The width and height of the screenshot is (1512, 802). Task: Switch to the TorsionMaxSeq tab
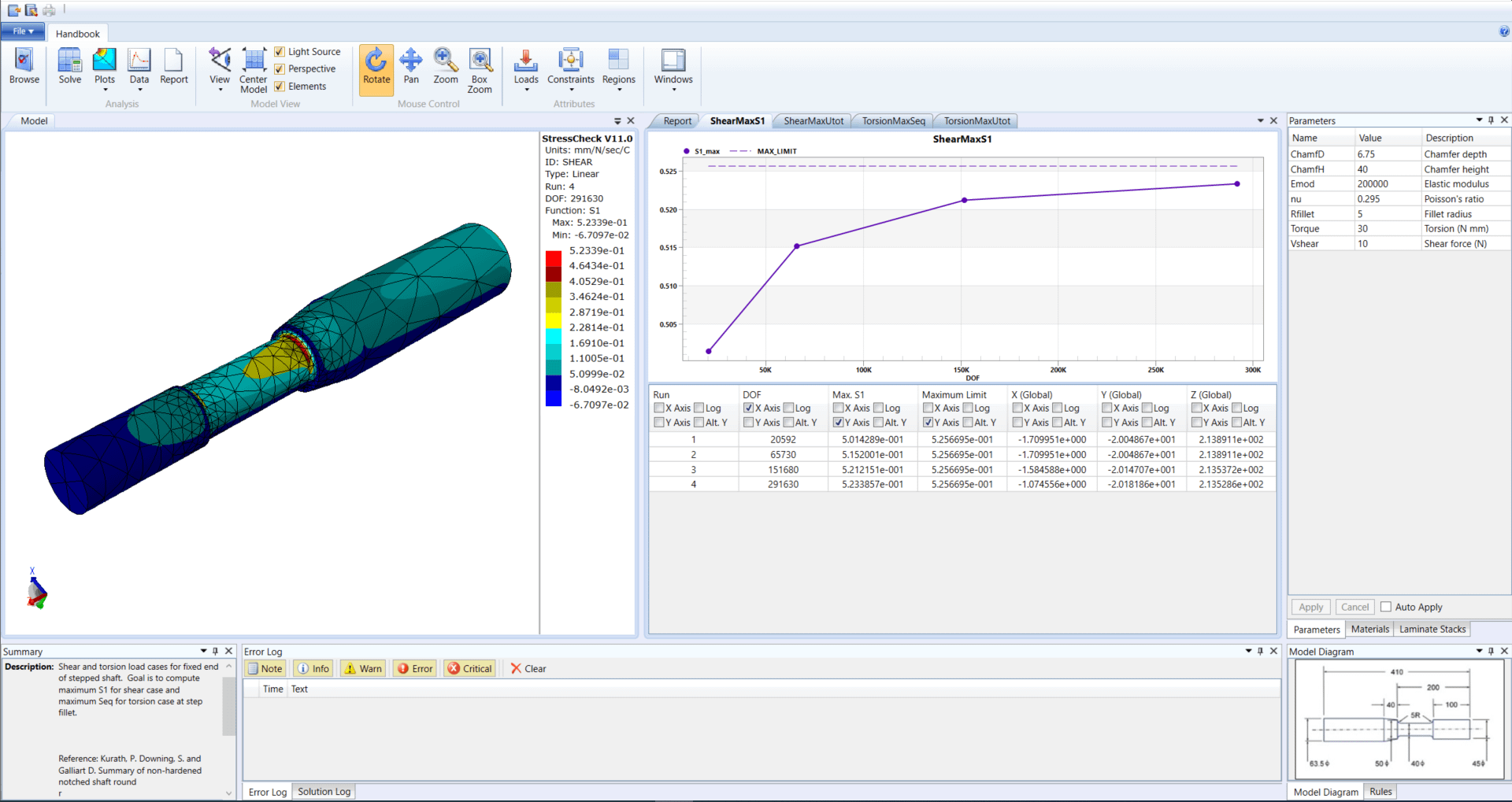click(893, 121)
